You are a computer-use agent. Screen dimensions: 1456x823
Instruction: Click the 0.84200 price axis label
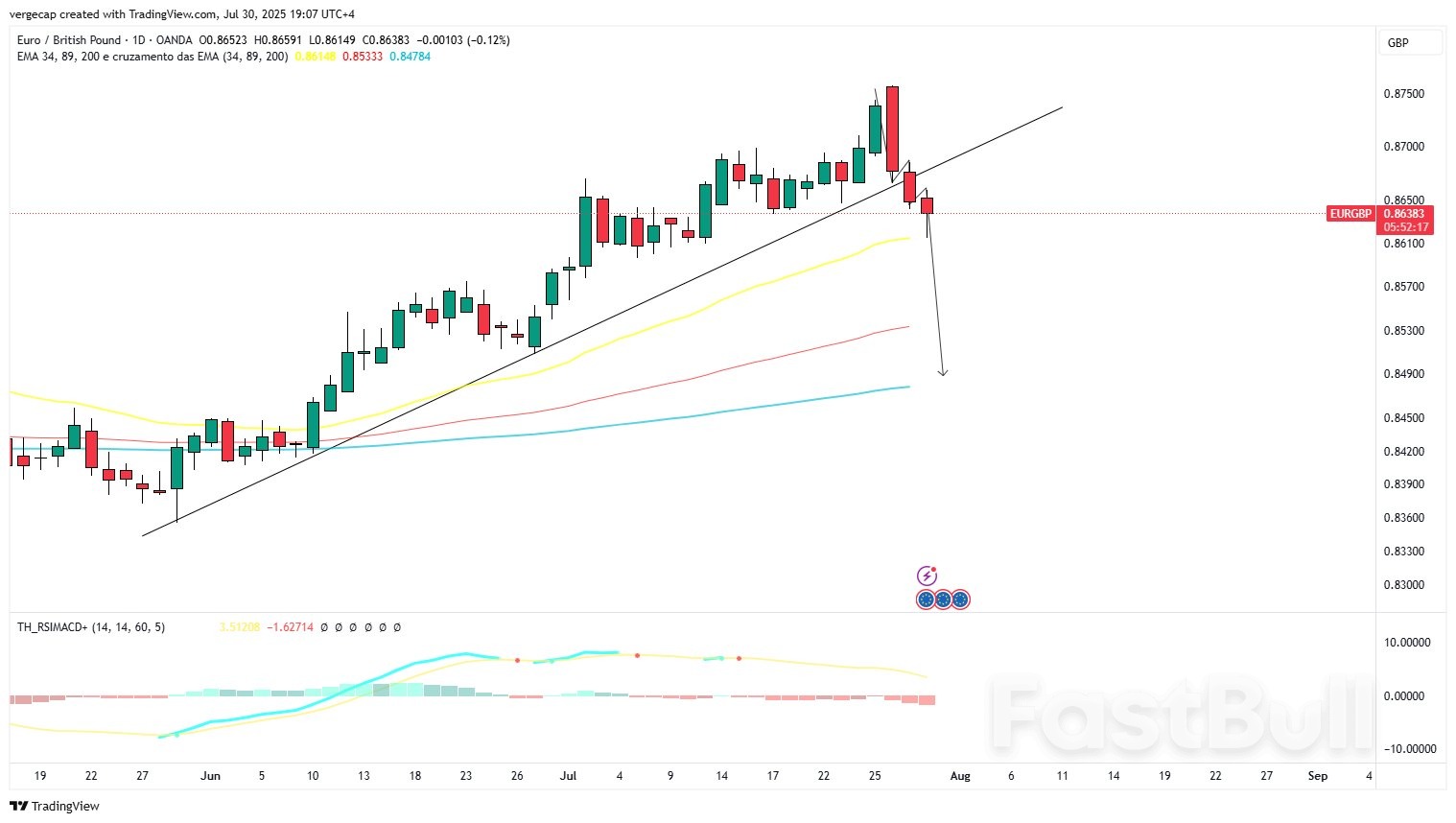(x=1403, y=452)
